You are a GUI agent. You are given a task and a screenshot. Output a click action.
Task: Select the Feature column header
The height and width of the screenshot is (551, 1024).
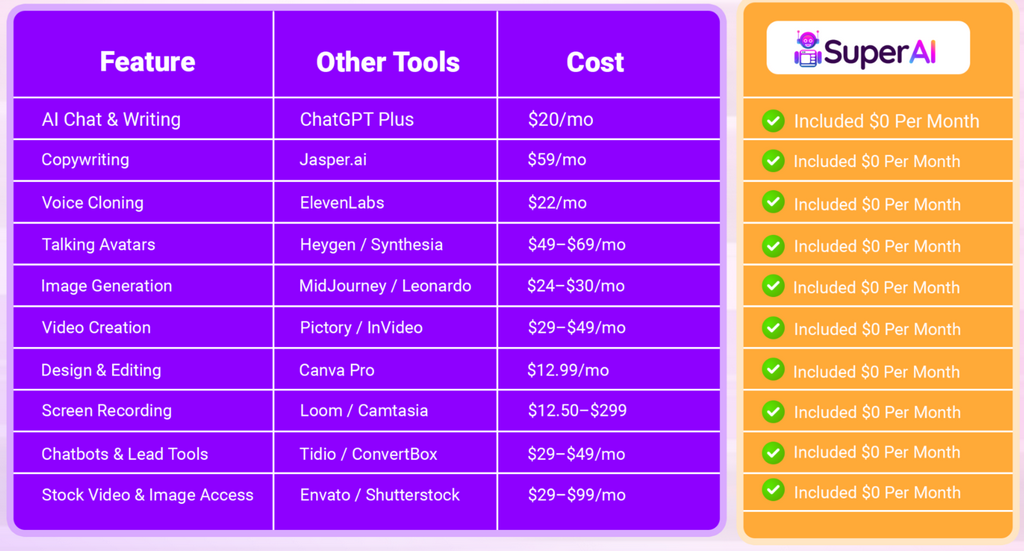pos(147,62)
